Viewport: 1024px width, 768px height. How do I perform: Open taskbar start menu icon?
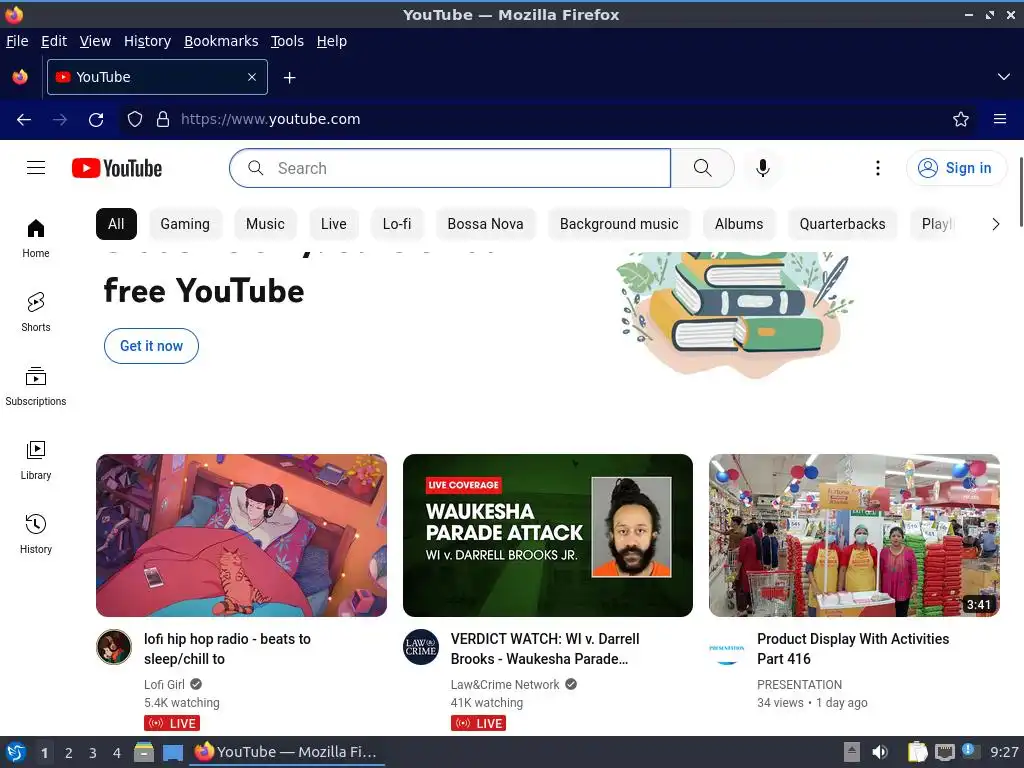[16, 752]
